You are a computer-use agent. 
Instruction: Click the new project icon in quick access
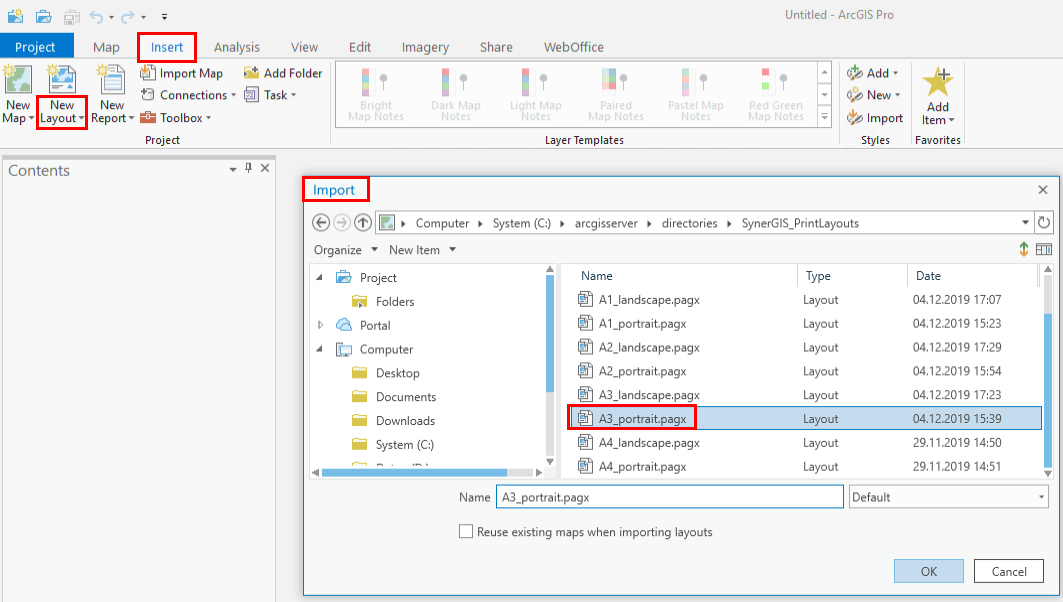[x=14, y=16]
